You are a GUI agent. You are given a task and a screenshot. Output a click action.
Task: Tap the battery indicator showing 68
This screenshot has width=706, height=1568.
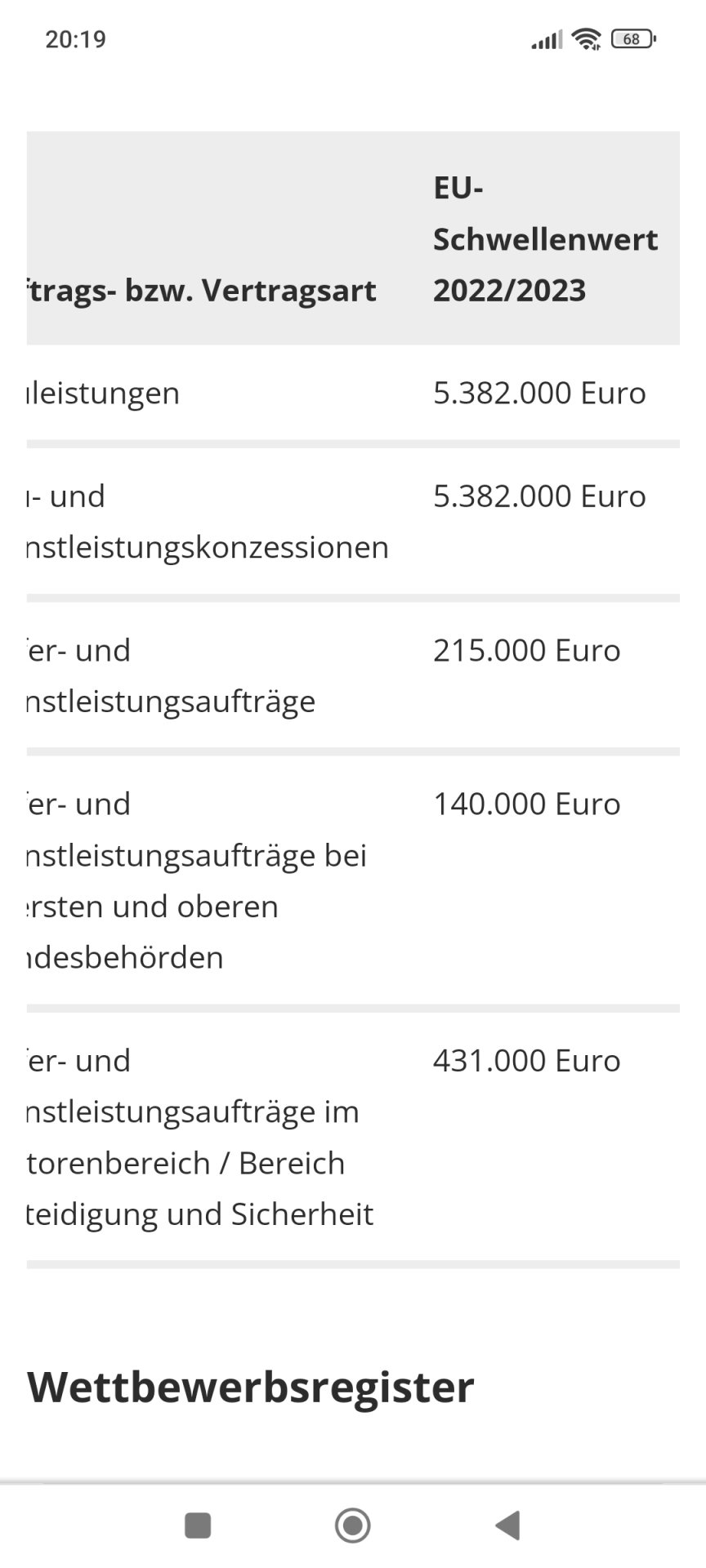pyautogui.click(x=633, y=38)
